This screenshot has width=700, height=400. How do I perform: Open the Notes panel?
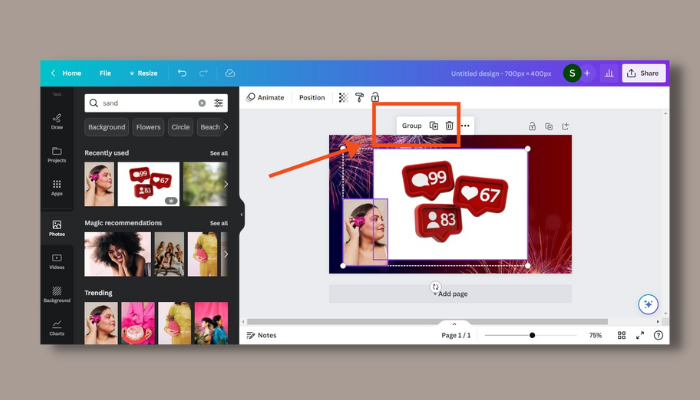coord(262,335)
